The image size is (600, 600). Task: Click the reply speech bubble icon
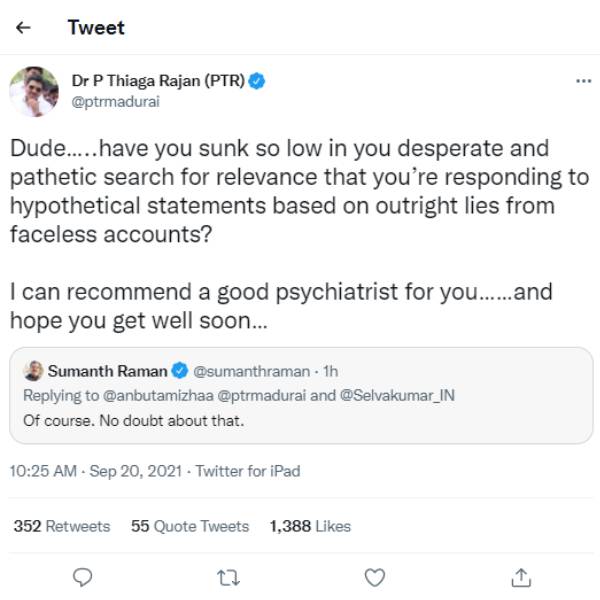pos(84,576)
